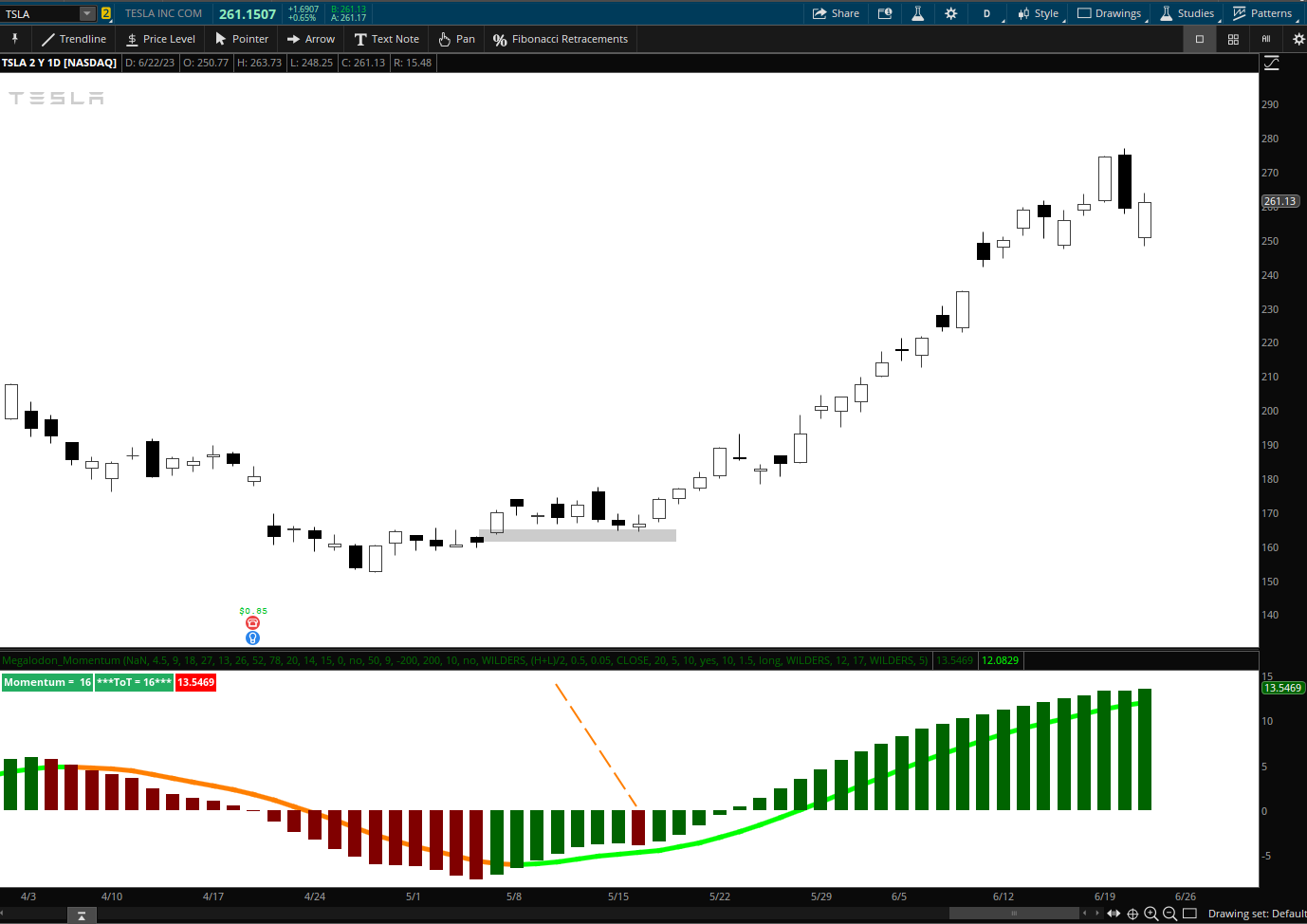Open the Patterns dropdown menu

click(x=1263, y=13)
